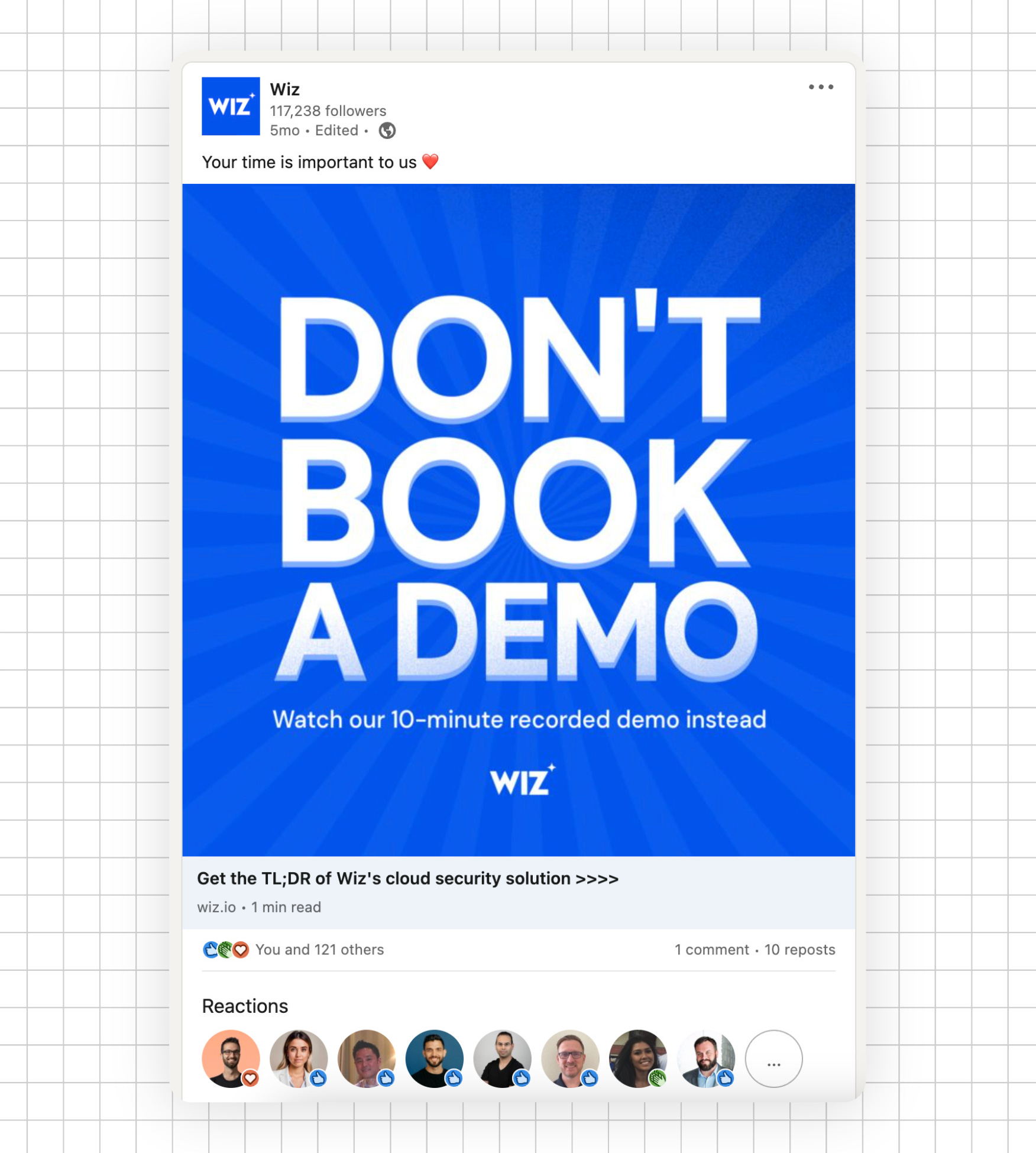Open profile of man wearing glasses and dark shirt
This screenshot has height=1153, width=1036.
[x=571, y=1058]
